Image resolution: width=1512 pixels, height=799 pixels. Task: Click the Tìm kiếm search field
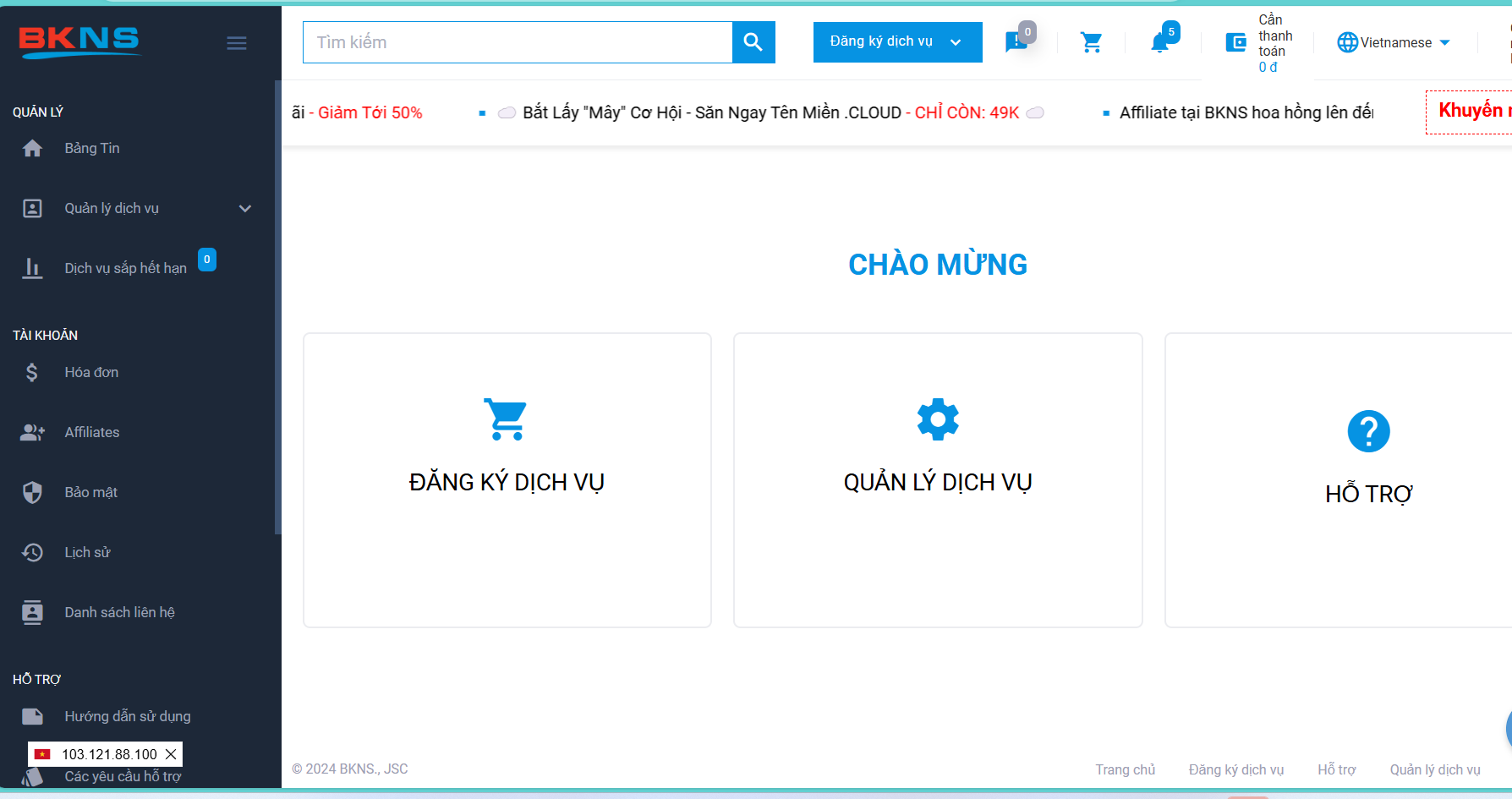click(518, 42)
